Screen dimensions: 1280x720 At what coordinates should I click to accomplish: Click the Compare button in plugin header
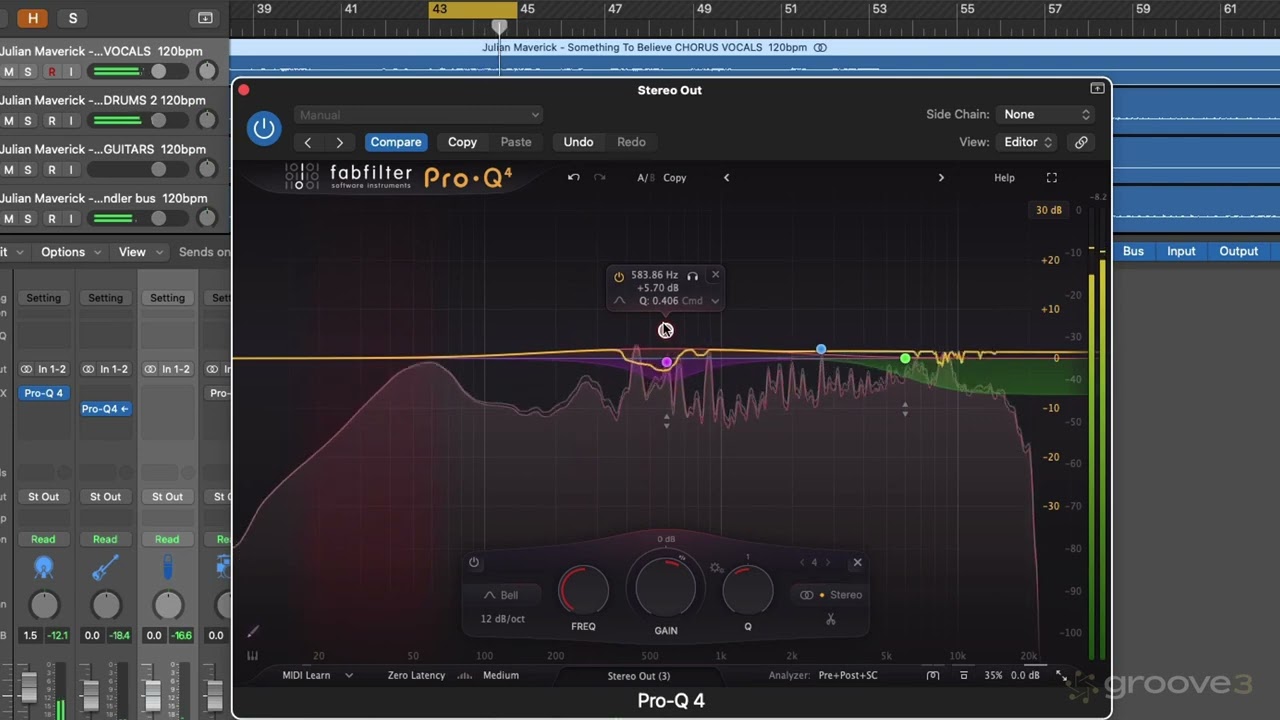pos(396,142)
